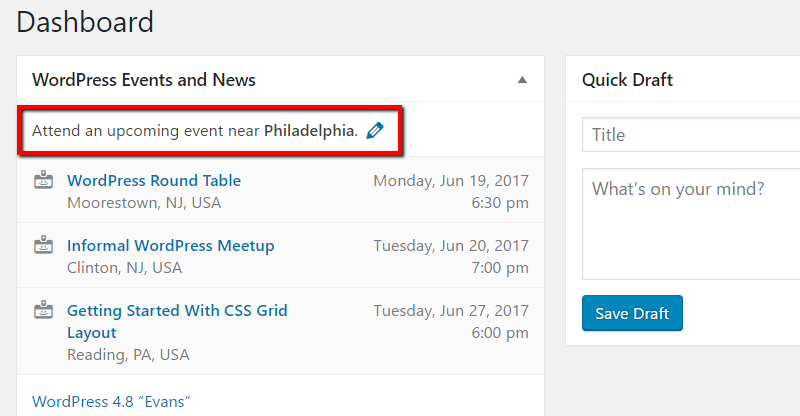Click the Quick Draft panel heading
This screenshot has width=800, height=416.
627,80
